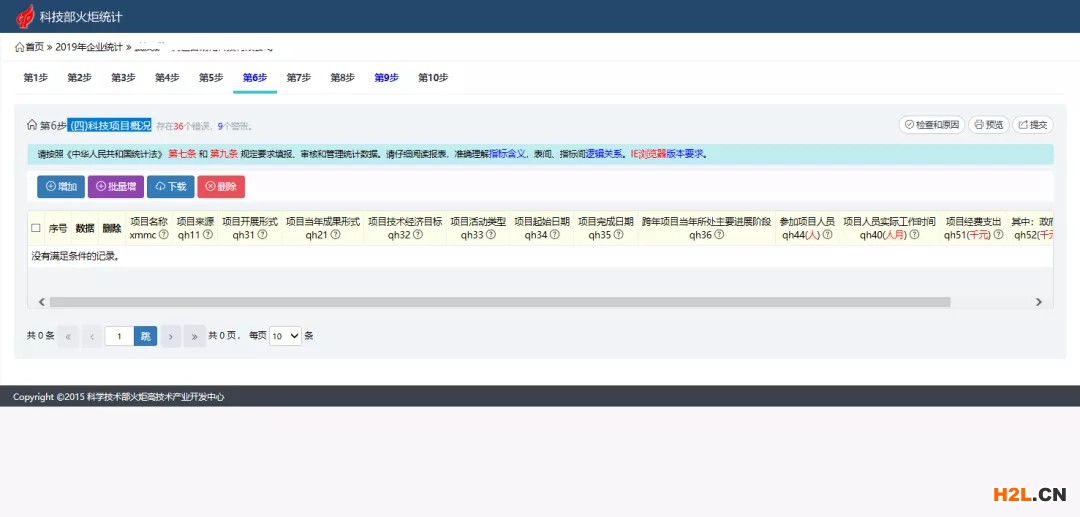
Task: Click the help icon next to xmmc
Action: click(x=163, y=235)
